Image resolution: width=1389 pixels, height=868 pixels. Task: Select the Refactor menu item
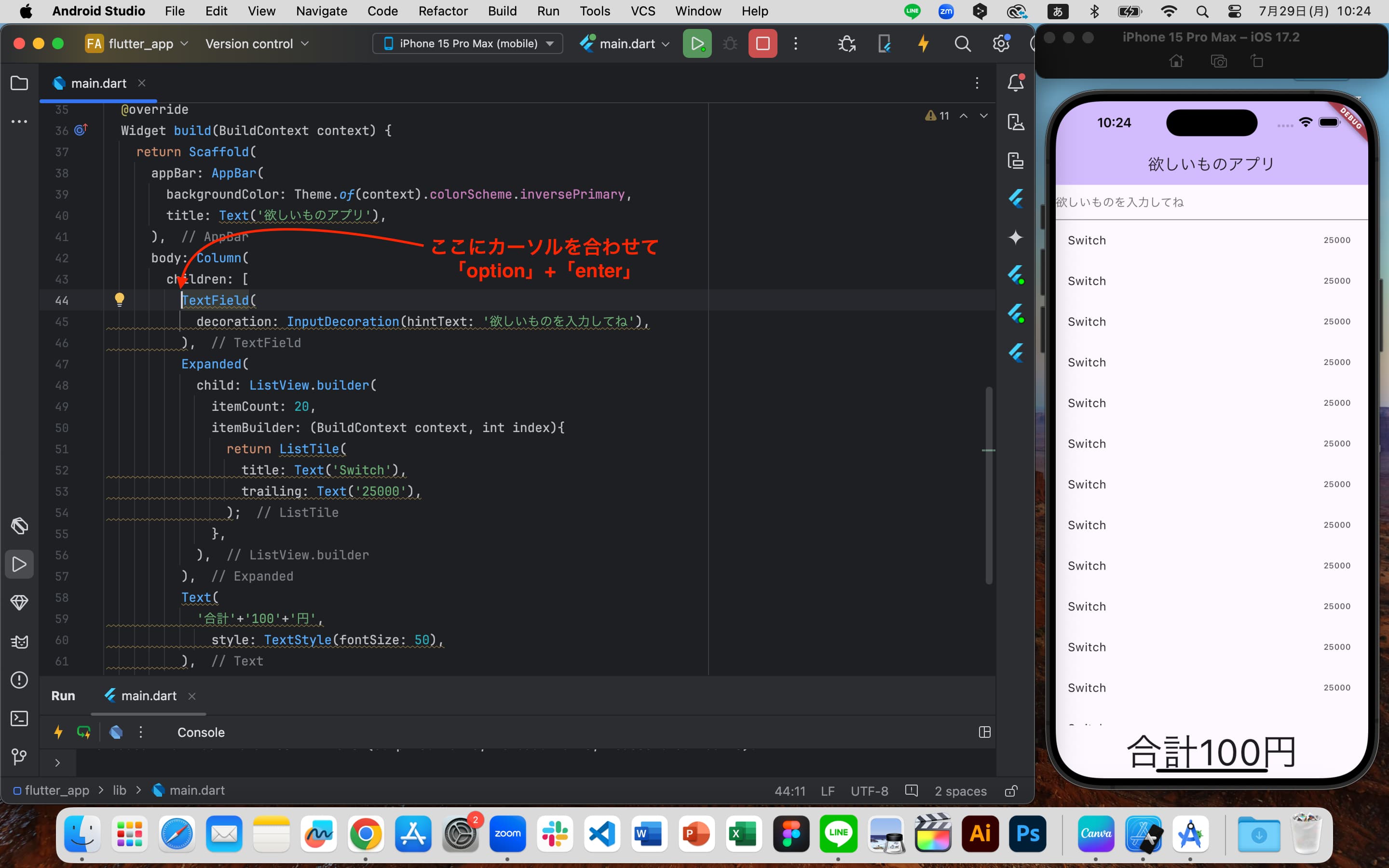pyautogui.click(x=440, y=11)
